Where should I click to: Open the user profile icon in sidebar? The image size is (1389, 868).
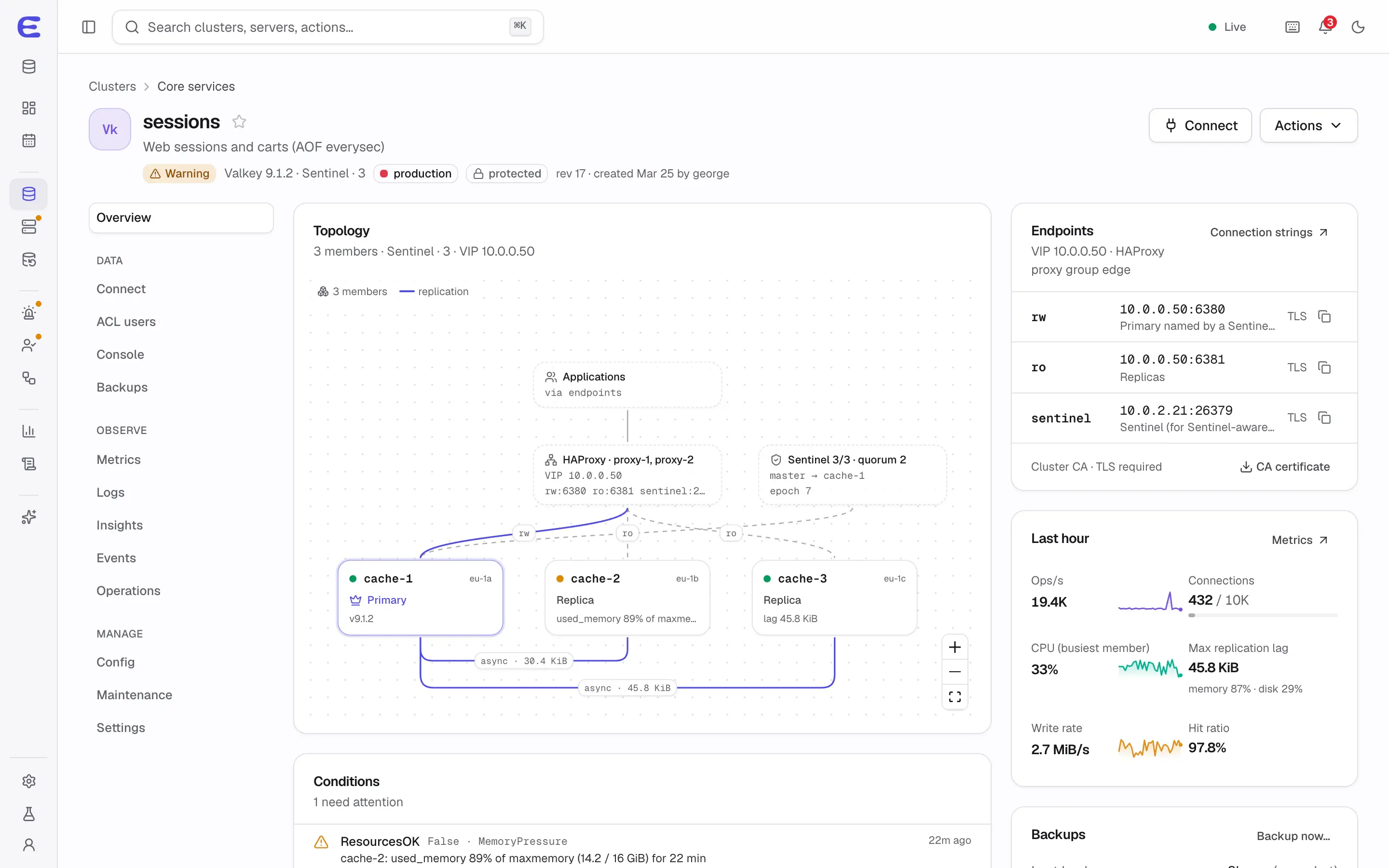pyautogui.click(x=29, y=844)
